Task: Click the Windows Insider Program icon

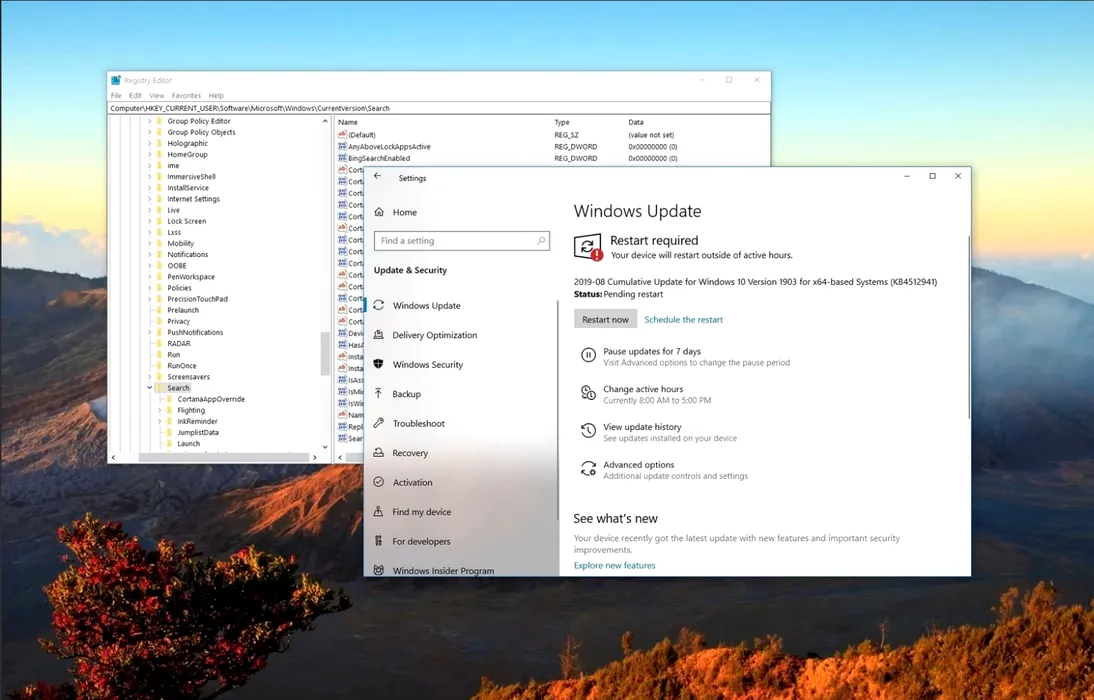Action: click(x=379, y=570)
